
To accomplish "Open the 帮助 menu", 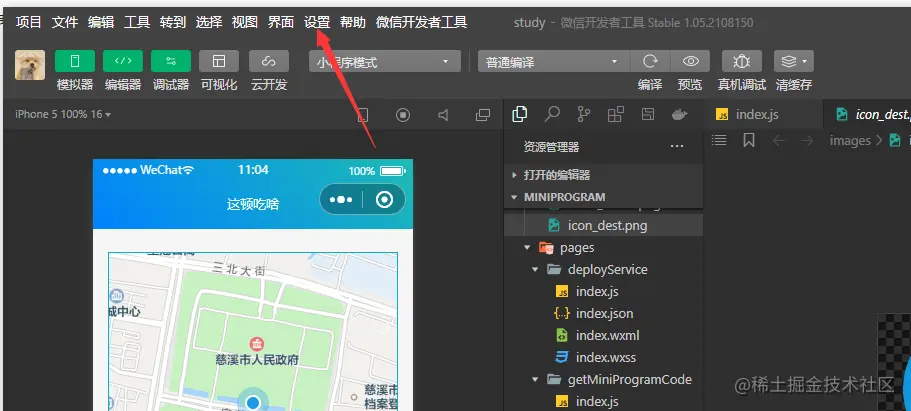I will pos(353,23).
